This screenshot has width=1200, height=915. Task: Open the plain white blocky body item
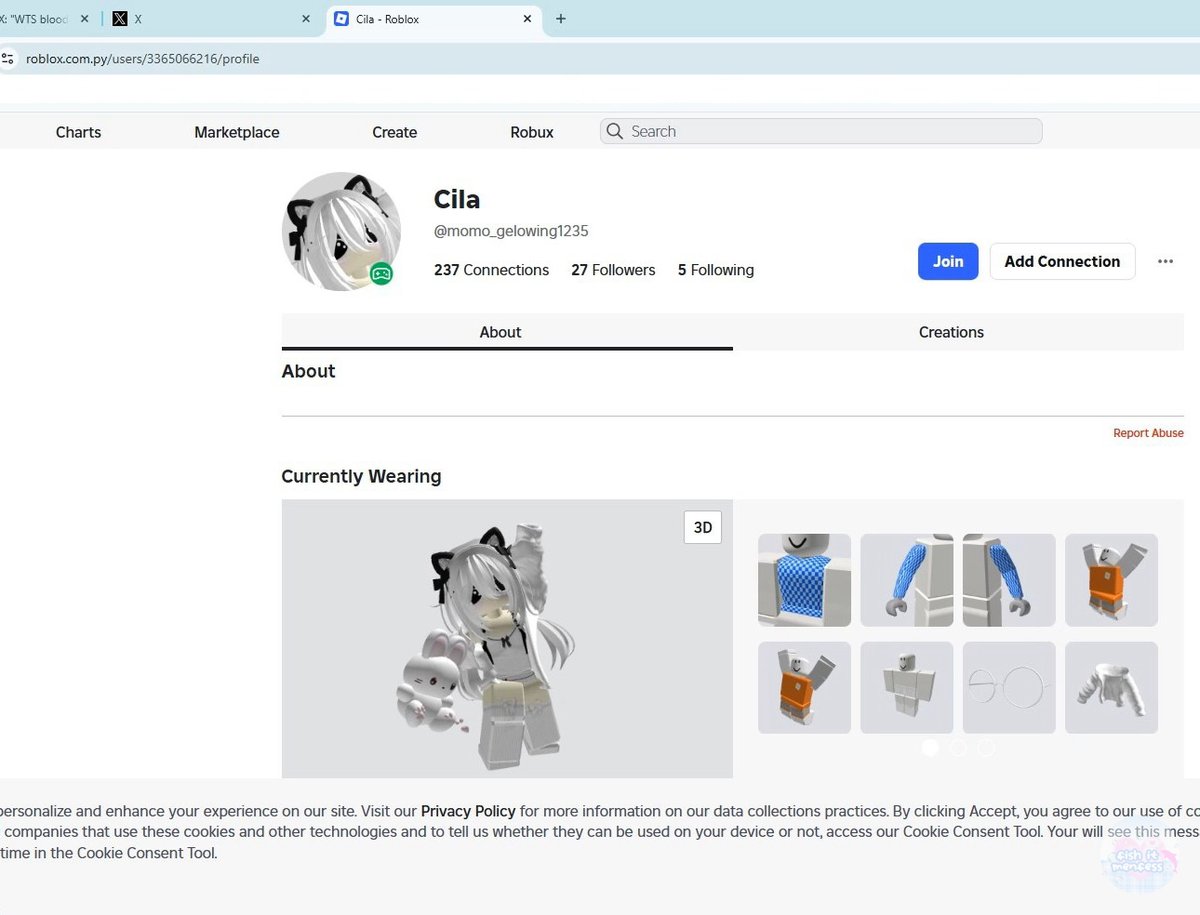point(907,688)
